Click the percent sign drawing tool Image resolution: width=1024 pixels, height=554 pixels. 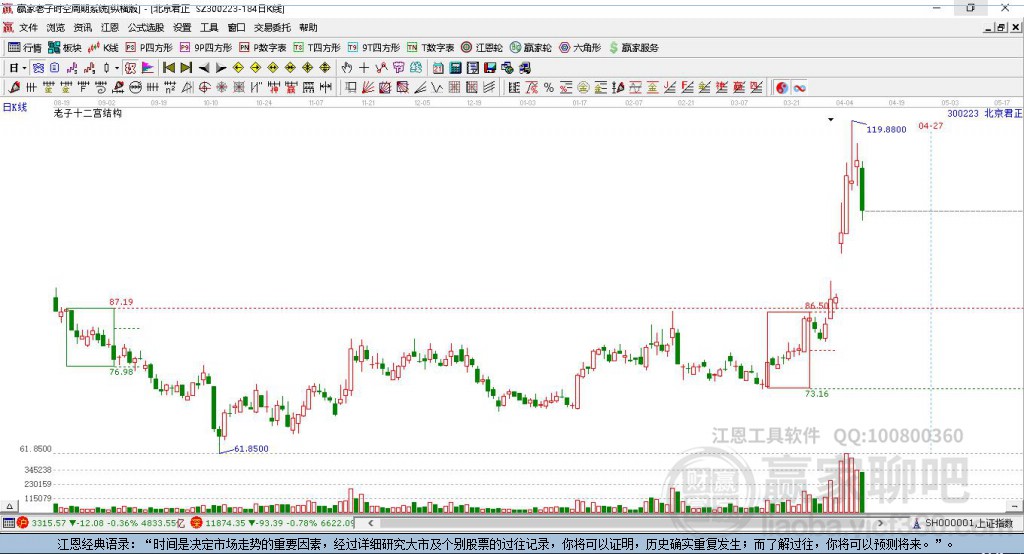[x=549, y=88]
